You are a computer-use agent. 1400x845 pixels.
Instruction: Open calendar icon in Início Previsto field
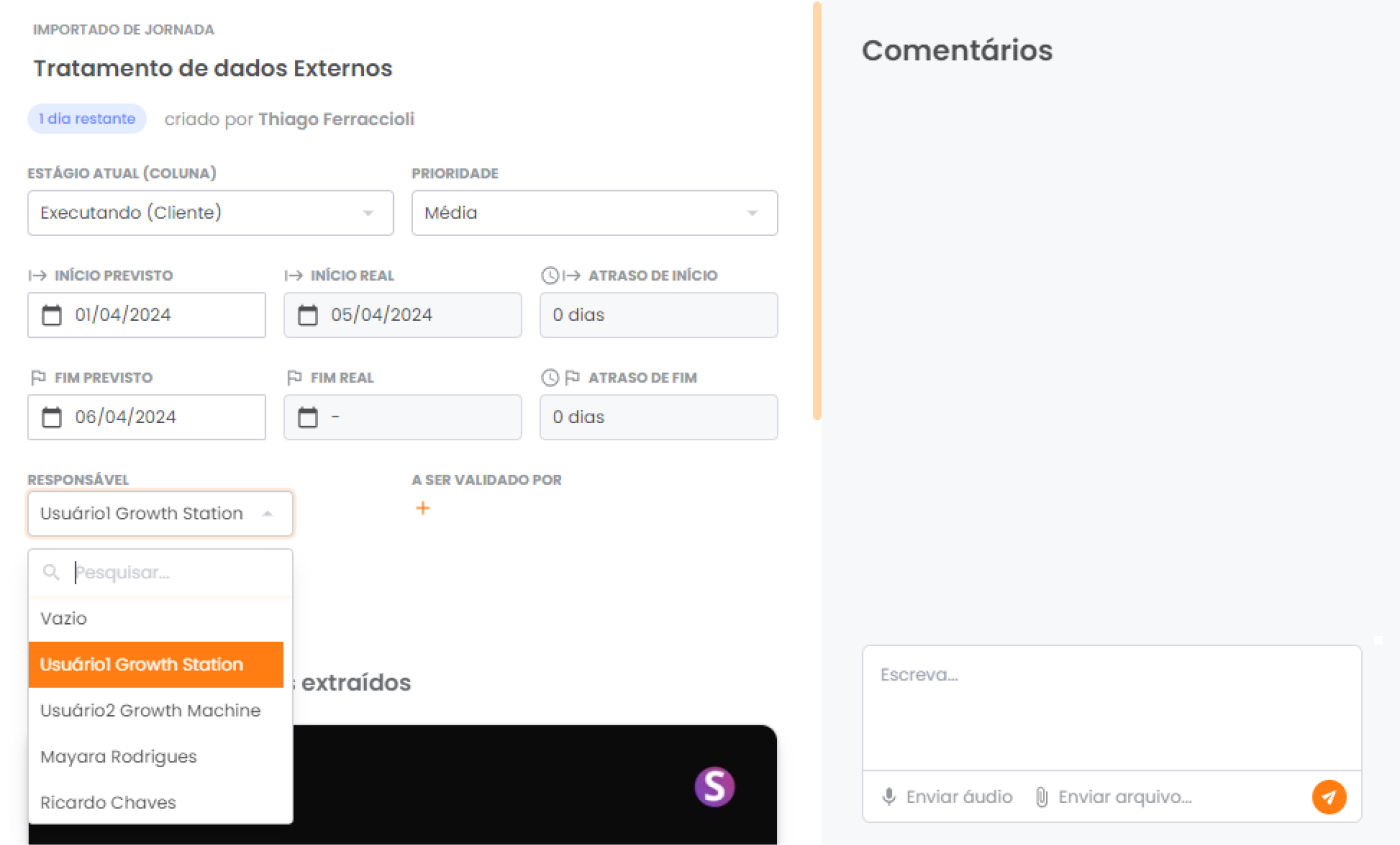(52, 315)
